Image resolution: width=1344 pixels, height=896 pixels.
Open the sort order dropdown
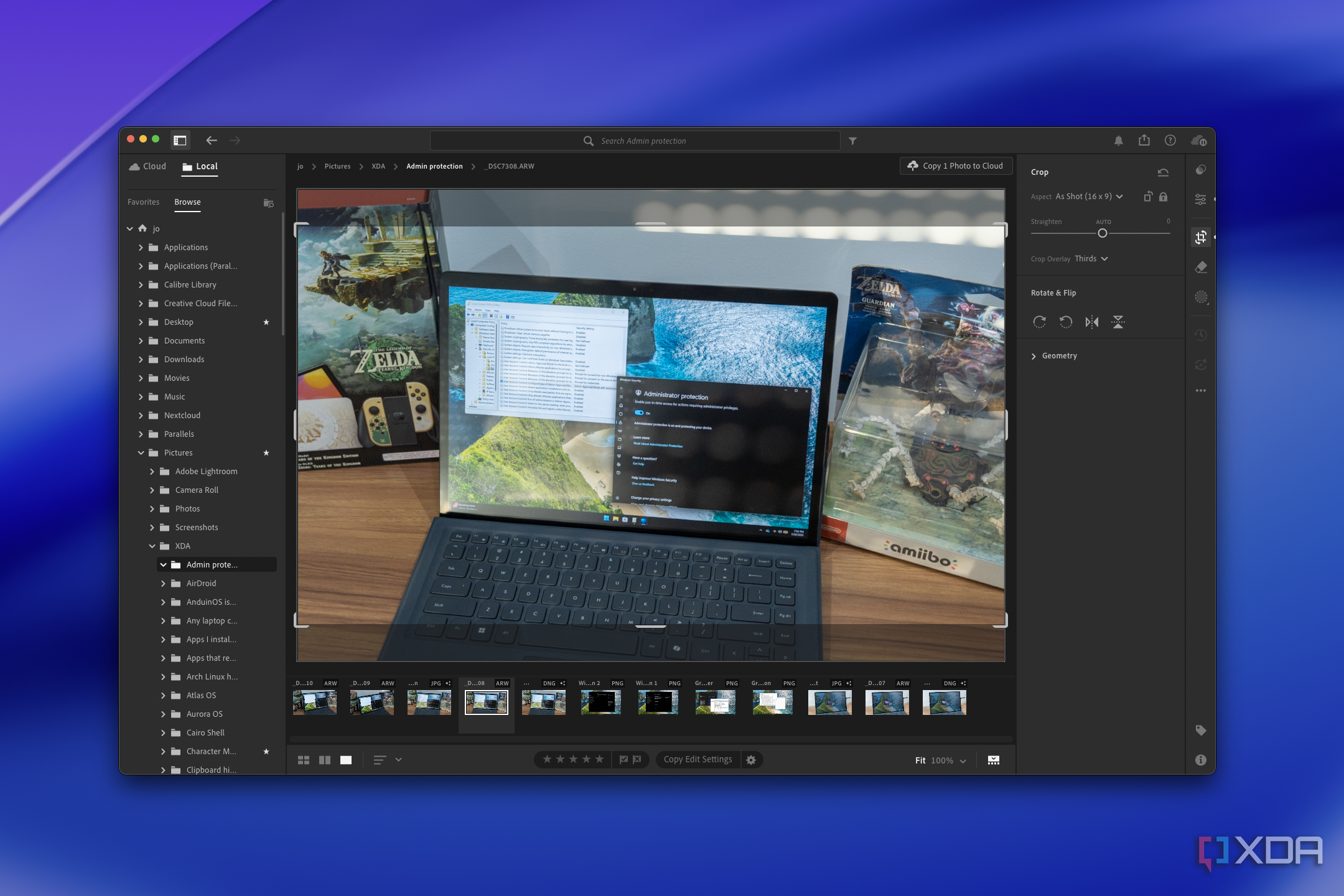(388, 760)
